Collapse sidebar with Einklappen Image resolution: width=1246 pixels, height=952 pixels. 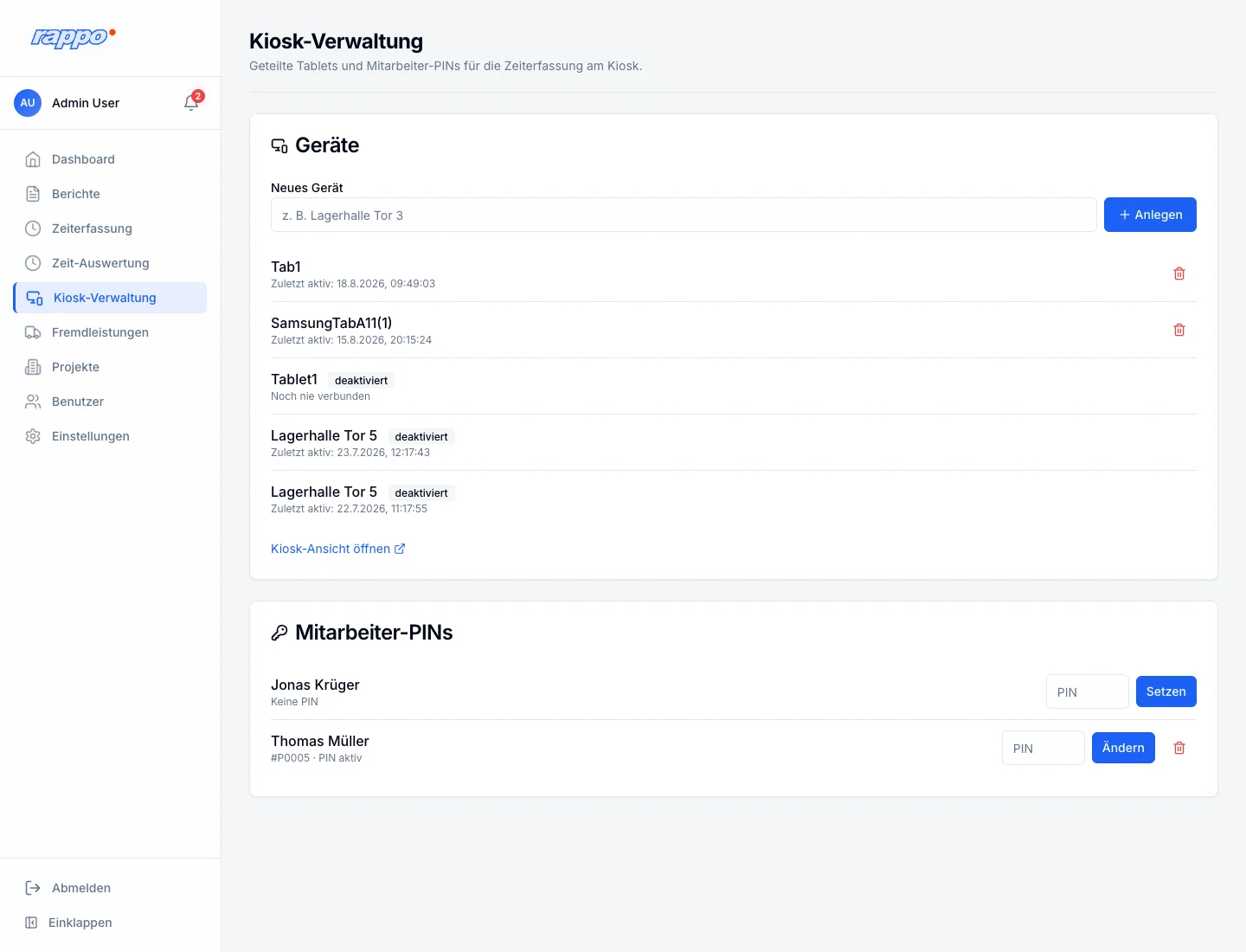pos(111,923)
